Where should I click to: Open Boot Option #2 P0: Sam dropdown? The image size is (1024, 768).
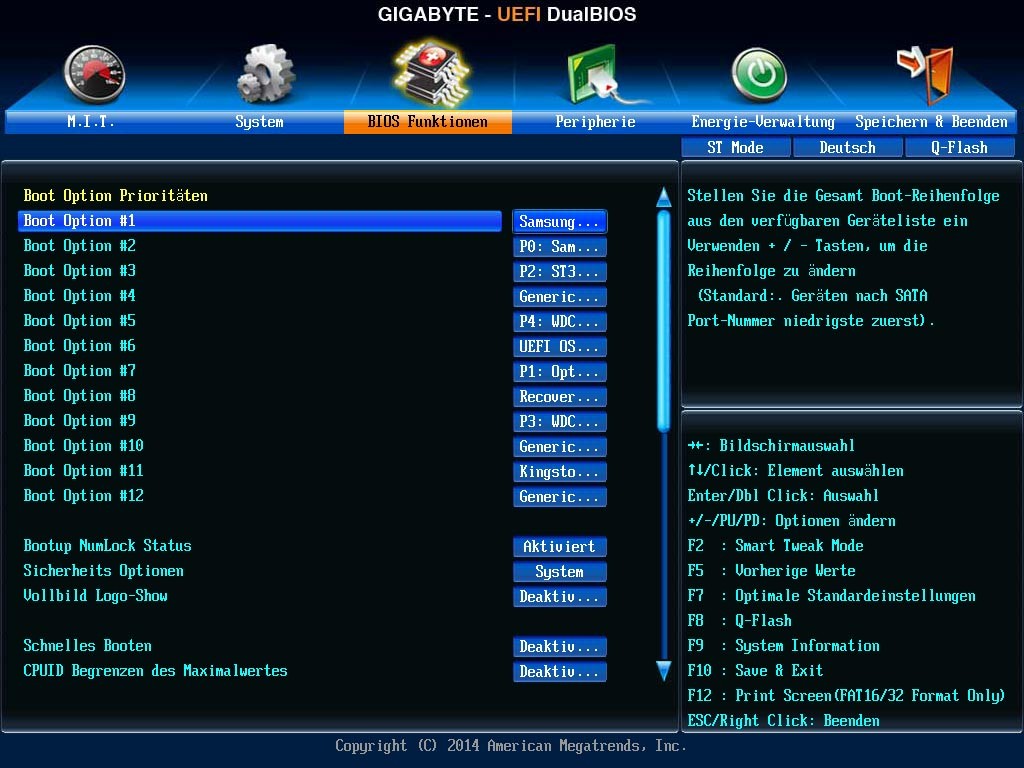(560, 247)
